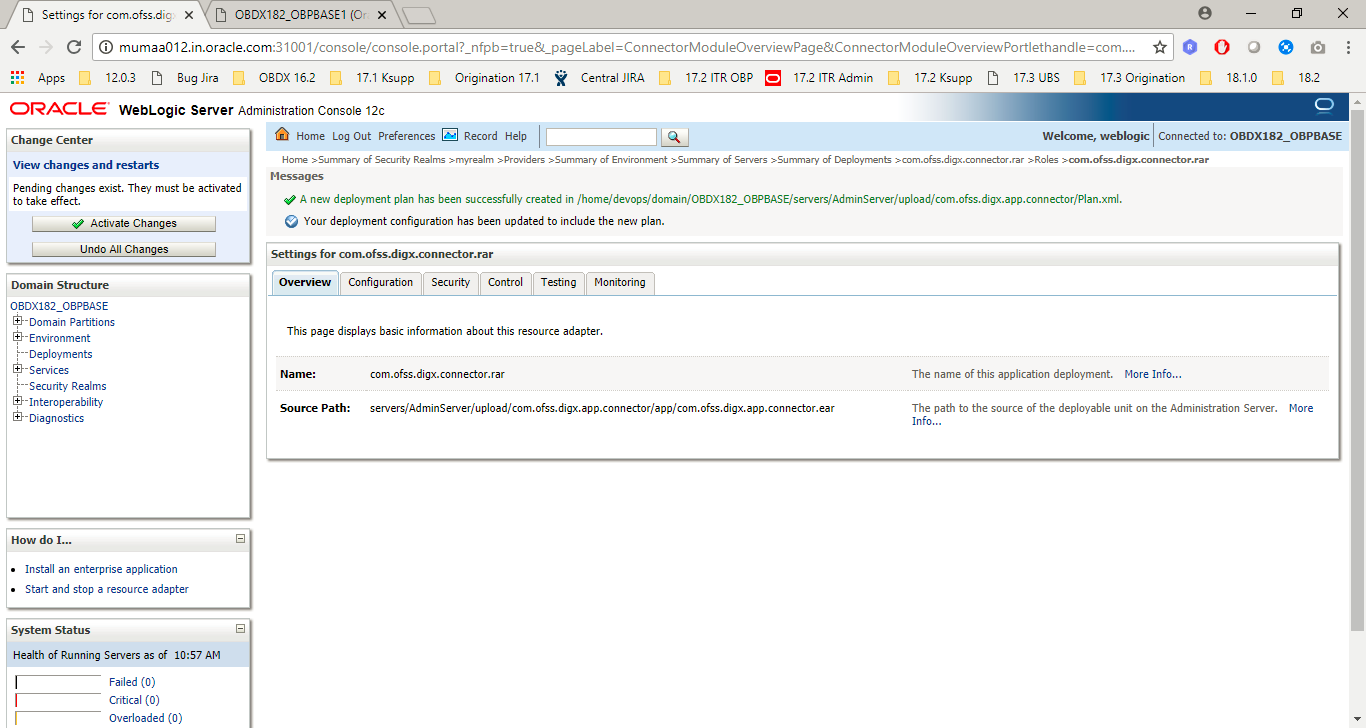The image size is (1366, 728).
Task: Click the Overloaded (0) status link
Action: coord(146,718)
